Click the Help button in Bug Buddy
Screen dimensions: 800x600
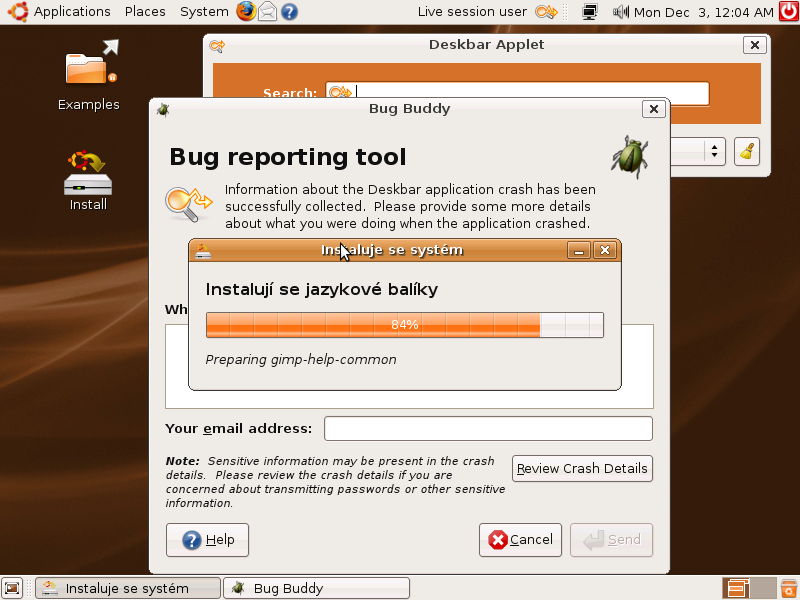(207, 540)
